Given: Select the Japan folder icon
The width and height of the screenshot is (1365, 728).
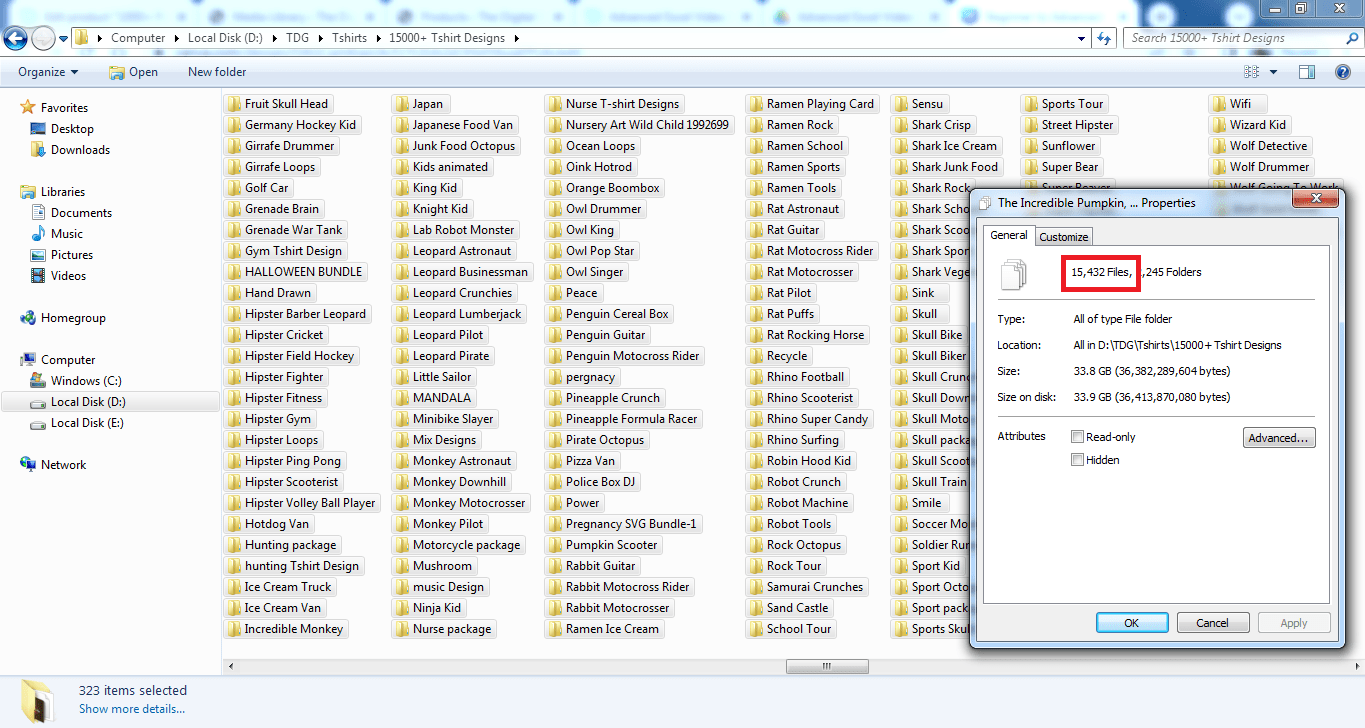Looking at the screenshot, I should coord(401,104).
